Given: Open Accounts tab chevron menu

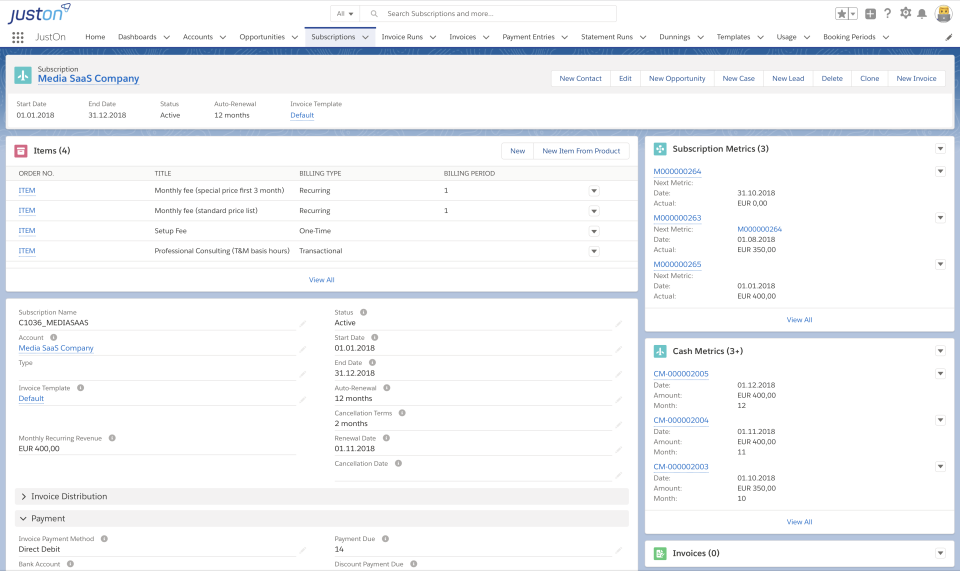Looking at the screenshot, I should [x=223, y=37].
